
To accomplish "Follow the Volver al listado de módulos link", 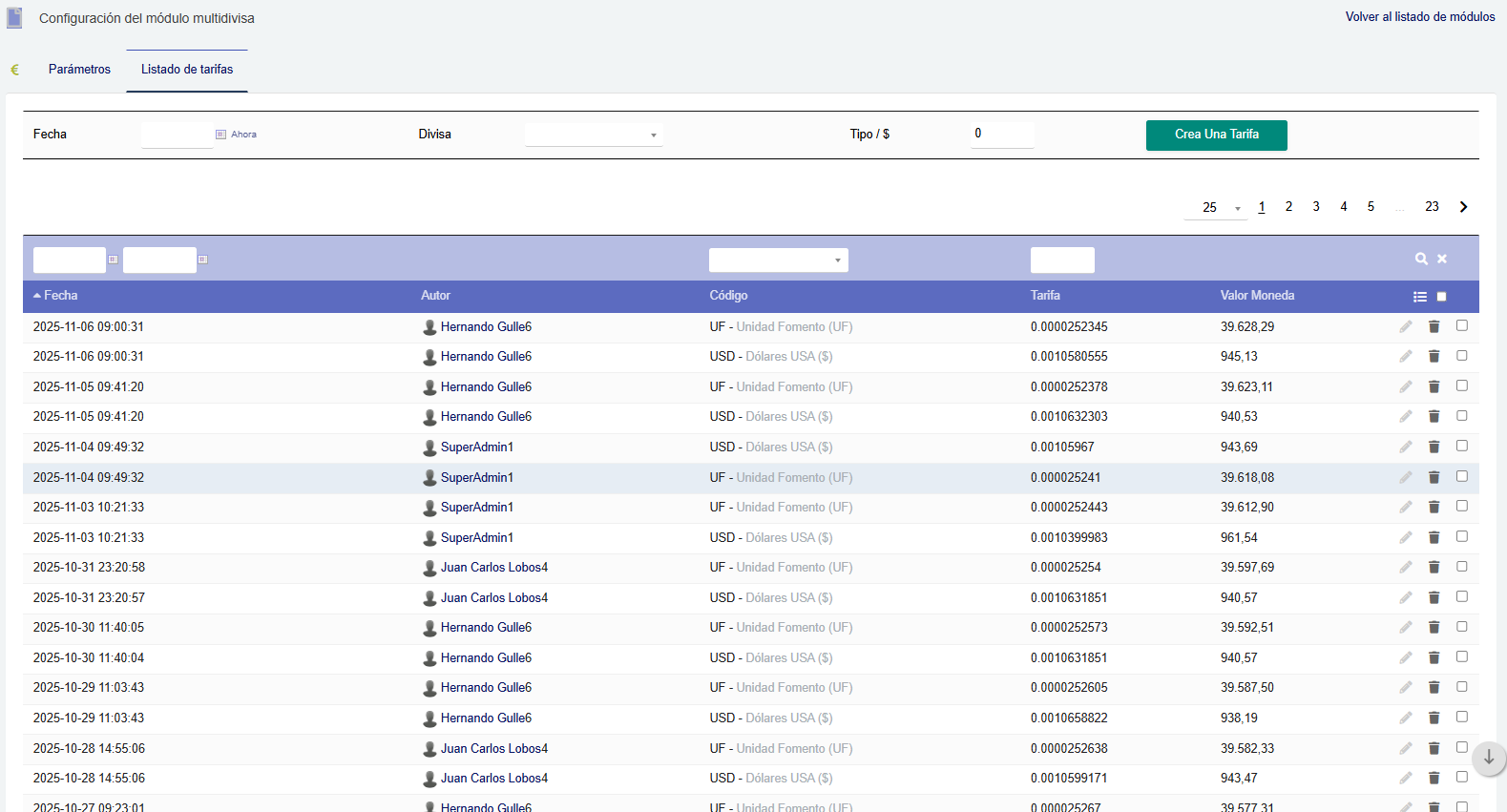I will 1419,17.
